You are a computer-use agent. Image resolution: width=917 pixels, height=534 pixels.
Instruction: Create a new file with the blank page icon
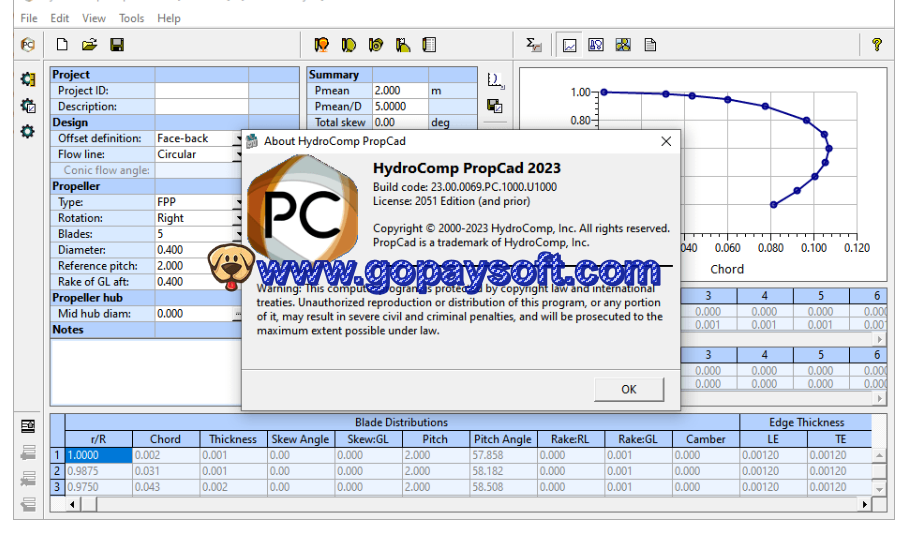[x=62, y=44]
